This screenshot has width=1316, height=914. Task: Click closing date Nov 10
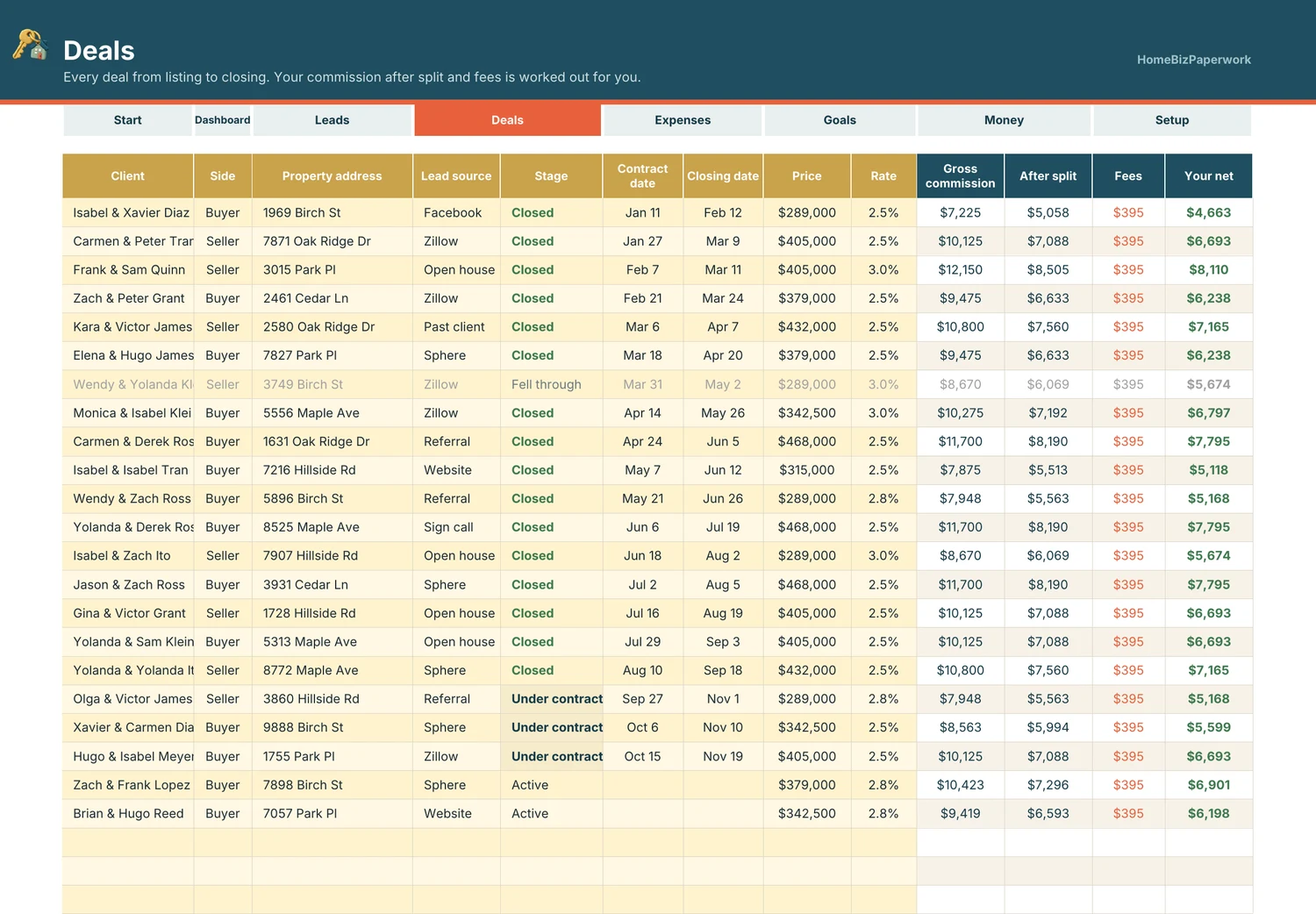point(723,727)
